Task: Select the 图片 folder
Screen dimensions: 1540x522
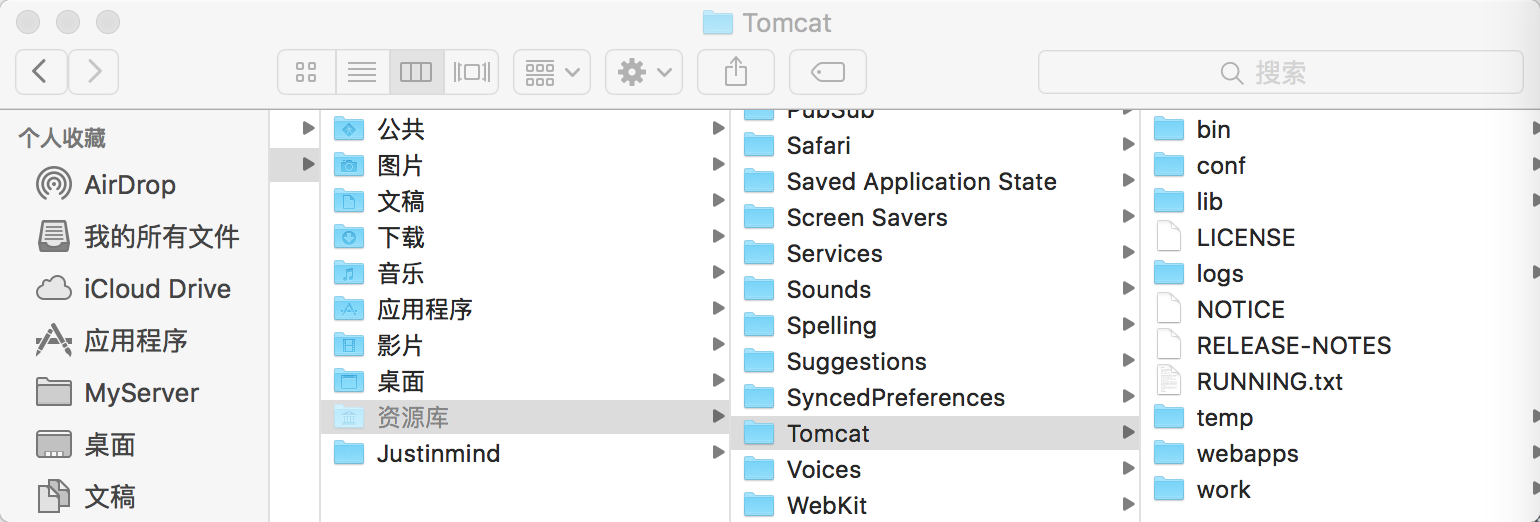Action: (x=525, y=165)
